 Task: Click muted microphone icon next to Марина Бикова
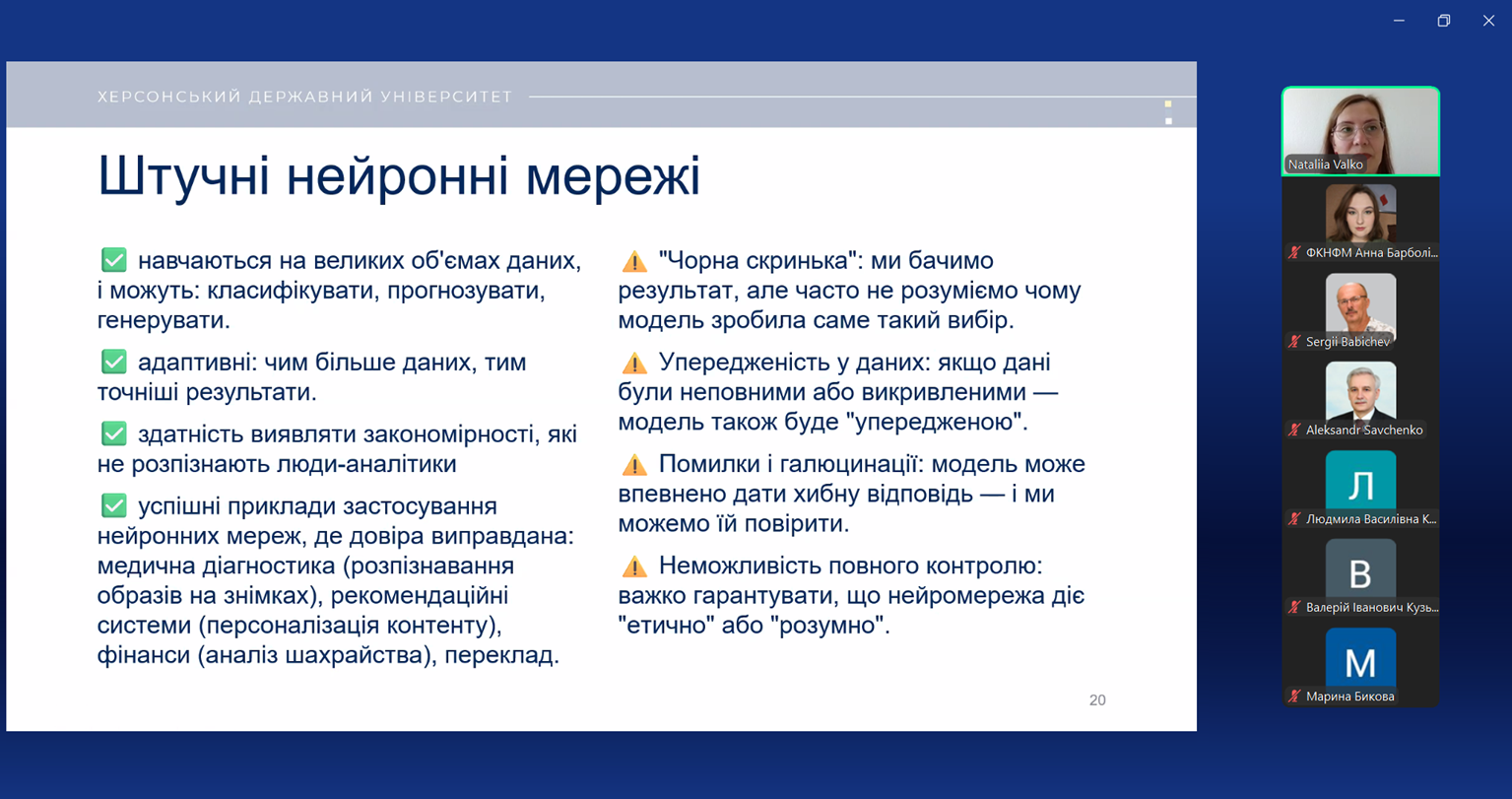point(1294,697)
